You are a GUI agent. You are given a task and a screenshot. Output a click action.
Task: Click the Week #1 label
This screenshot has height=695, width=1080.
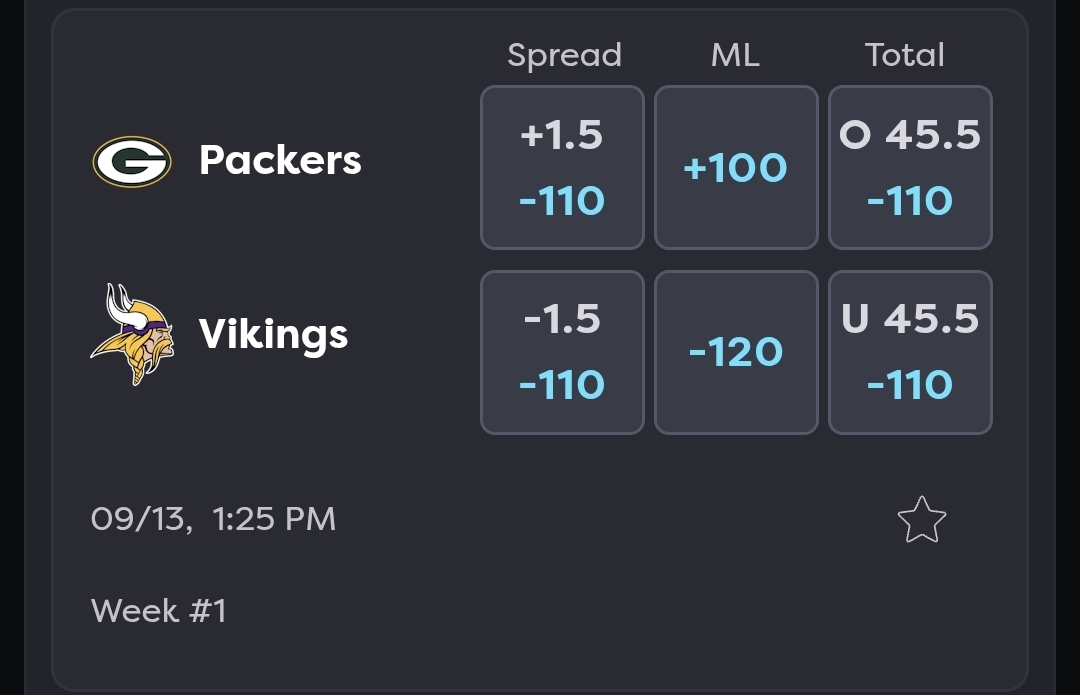click(x=158, y=610)
